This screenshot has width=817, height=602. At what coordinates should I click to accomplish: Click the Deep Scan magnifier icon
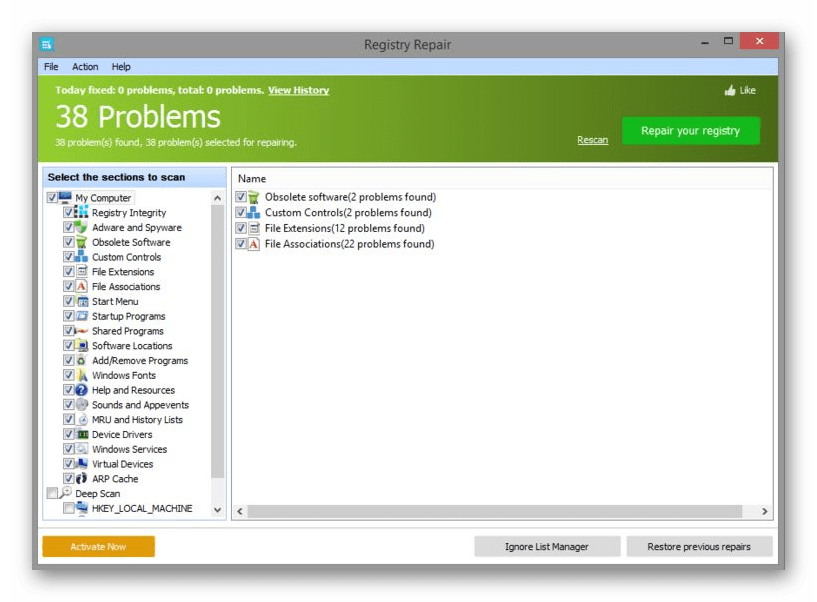coord(65,493)
